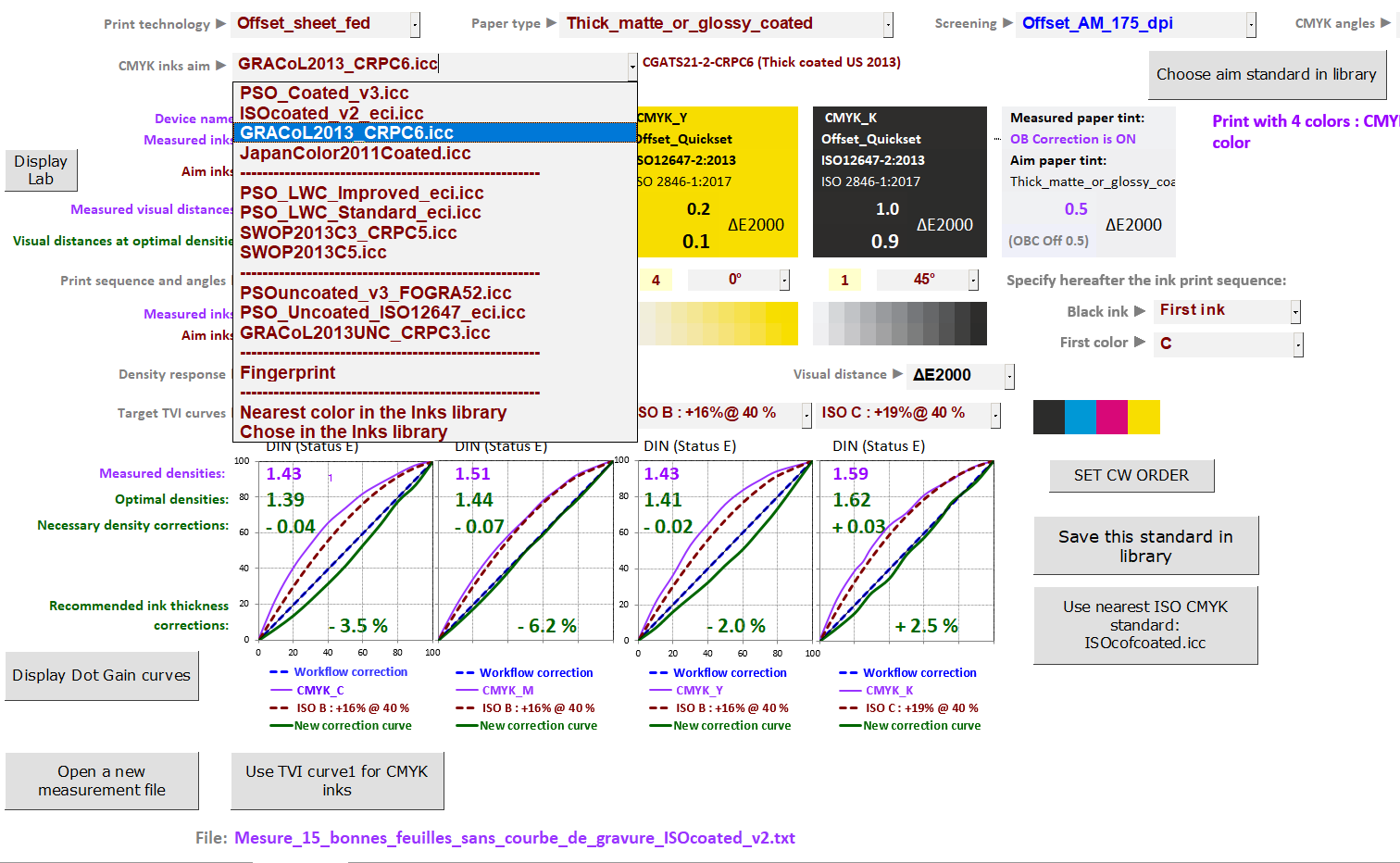Select highlighted GRACoL2013_CRPC6.icc entry
1400x863 pixels.
(x=434, y=133)
